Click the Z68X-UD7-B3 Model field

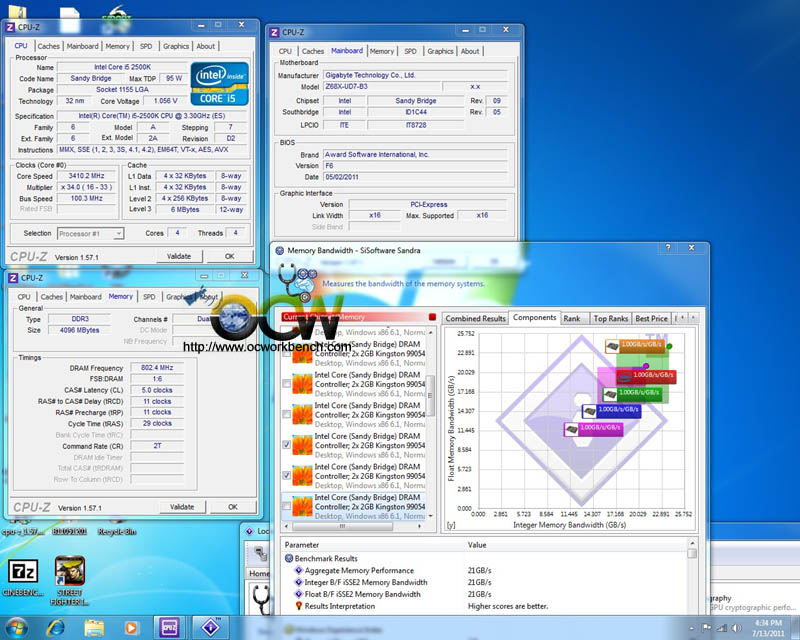click(382, 86)
